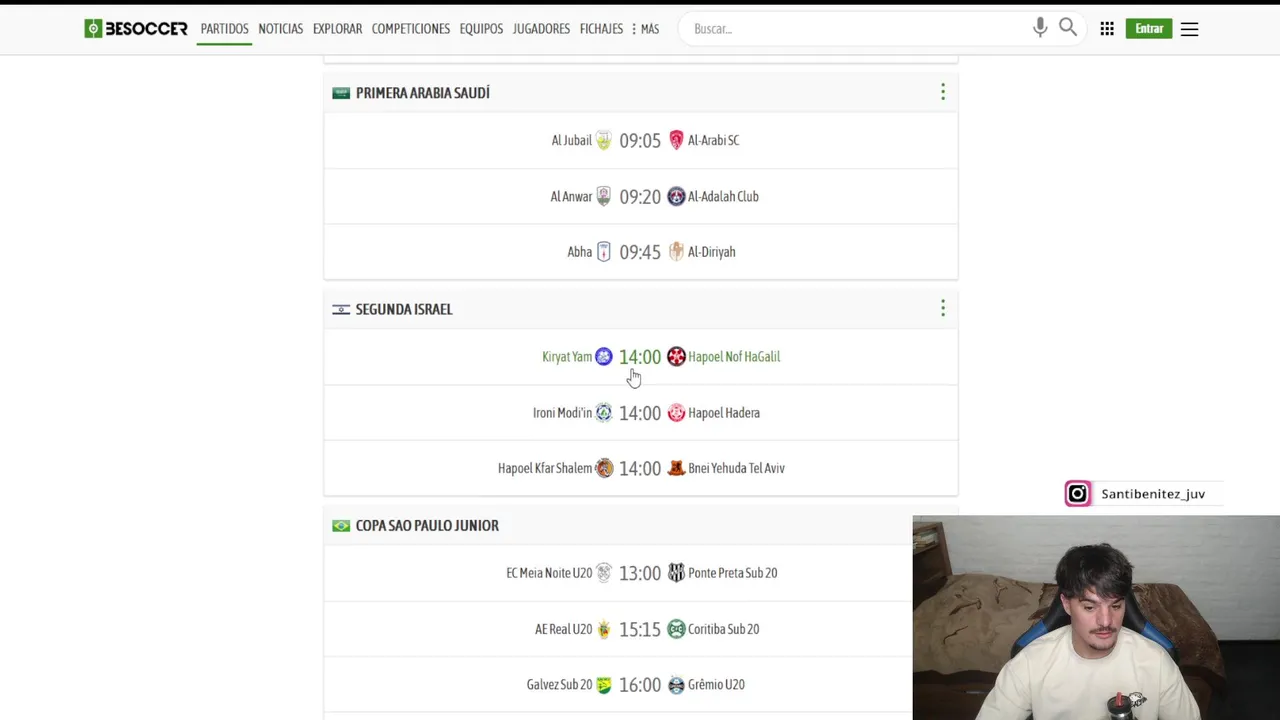The height and width of the screenshot is (720, 1280).
Task: Open the Abha vs Al-Diriyah match
Action: (640, 252)
